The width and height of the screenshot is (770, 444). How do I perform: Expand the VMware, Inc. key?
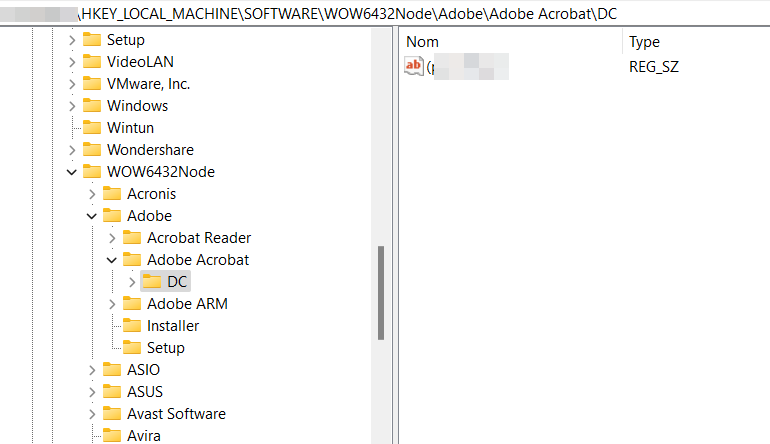(72, 84)
